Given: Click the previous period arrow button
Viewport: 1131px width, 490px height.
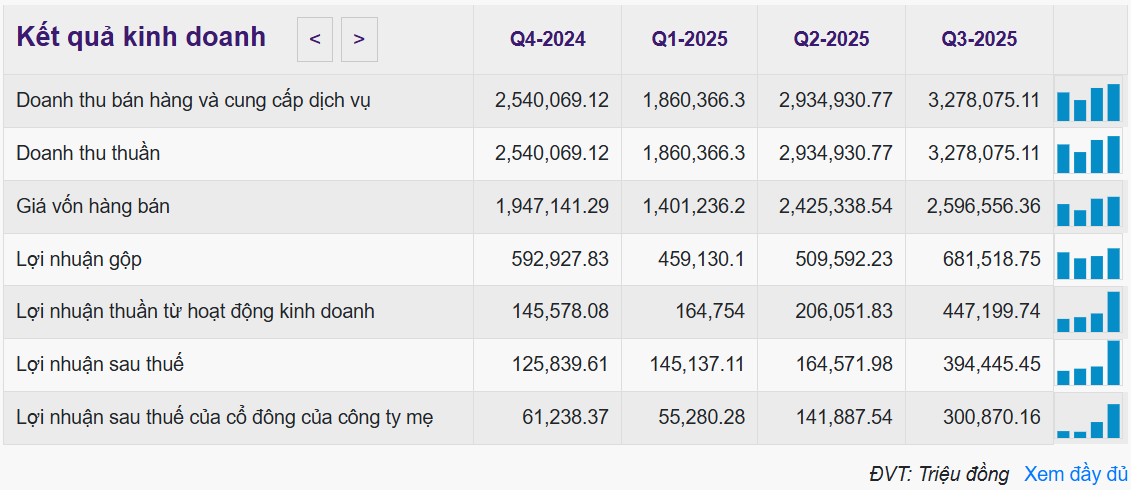Looking at the screenshot, I should click(315, 40).
